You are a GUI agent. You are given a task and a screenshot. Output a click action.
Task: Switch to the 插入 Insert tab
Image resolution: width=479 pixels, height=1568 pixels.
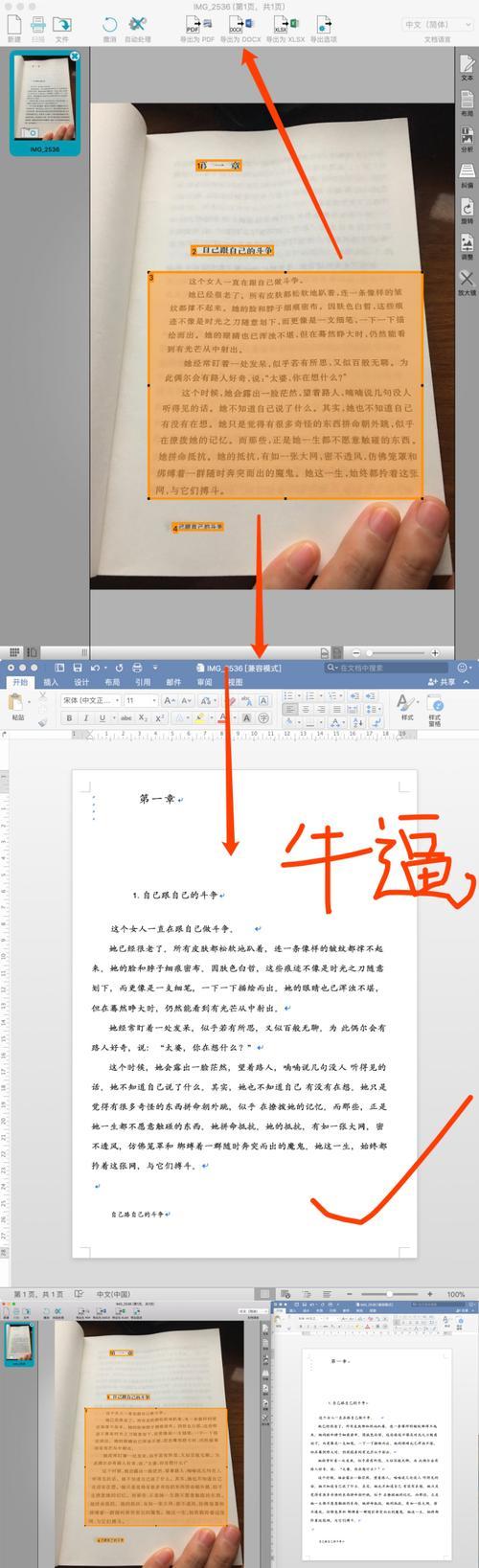(51, 682)
